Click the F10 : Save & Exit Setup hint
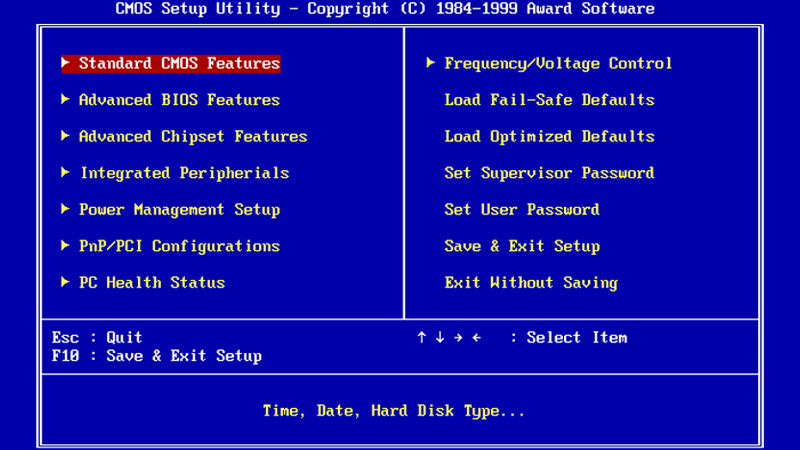The height and width of the screenshot is (450, 800). click(157, 356)
